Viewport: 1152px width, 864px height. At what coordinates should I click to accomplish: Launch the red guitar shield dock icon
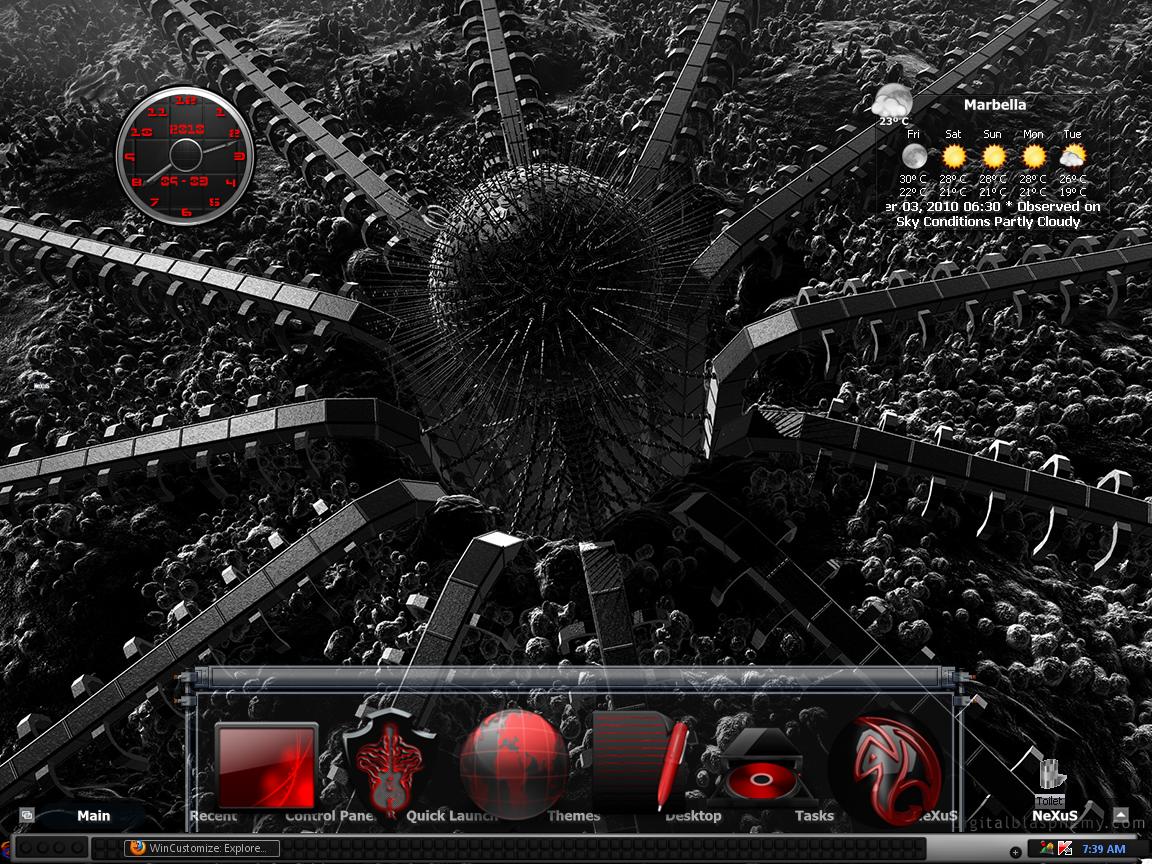[389, 762]
